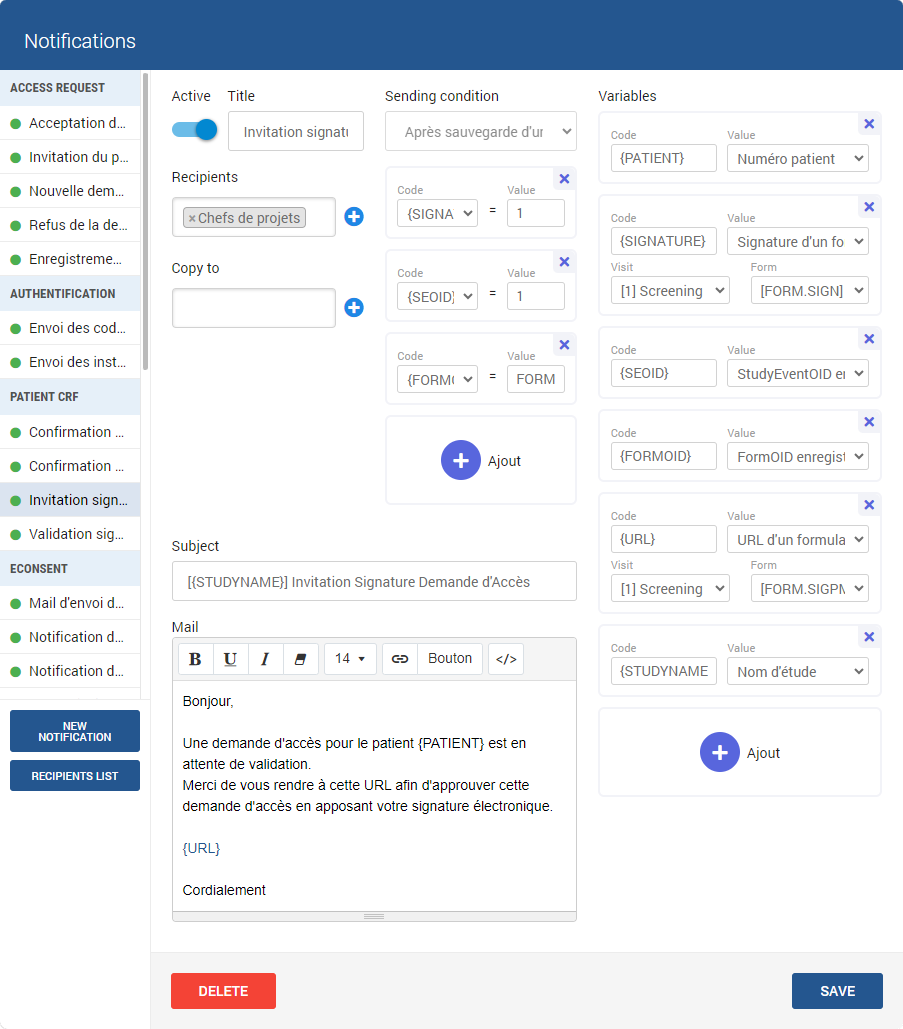Open the font size 14 dropdown

click(x=350, y=659)
